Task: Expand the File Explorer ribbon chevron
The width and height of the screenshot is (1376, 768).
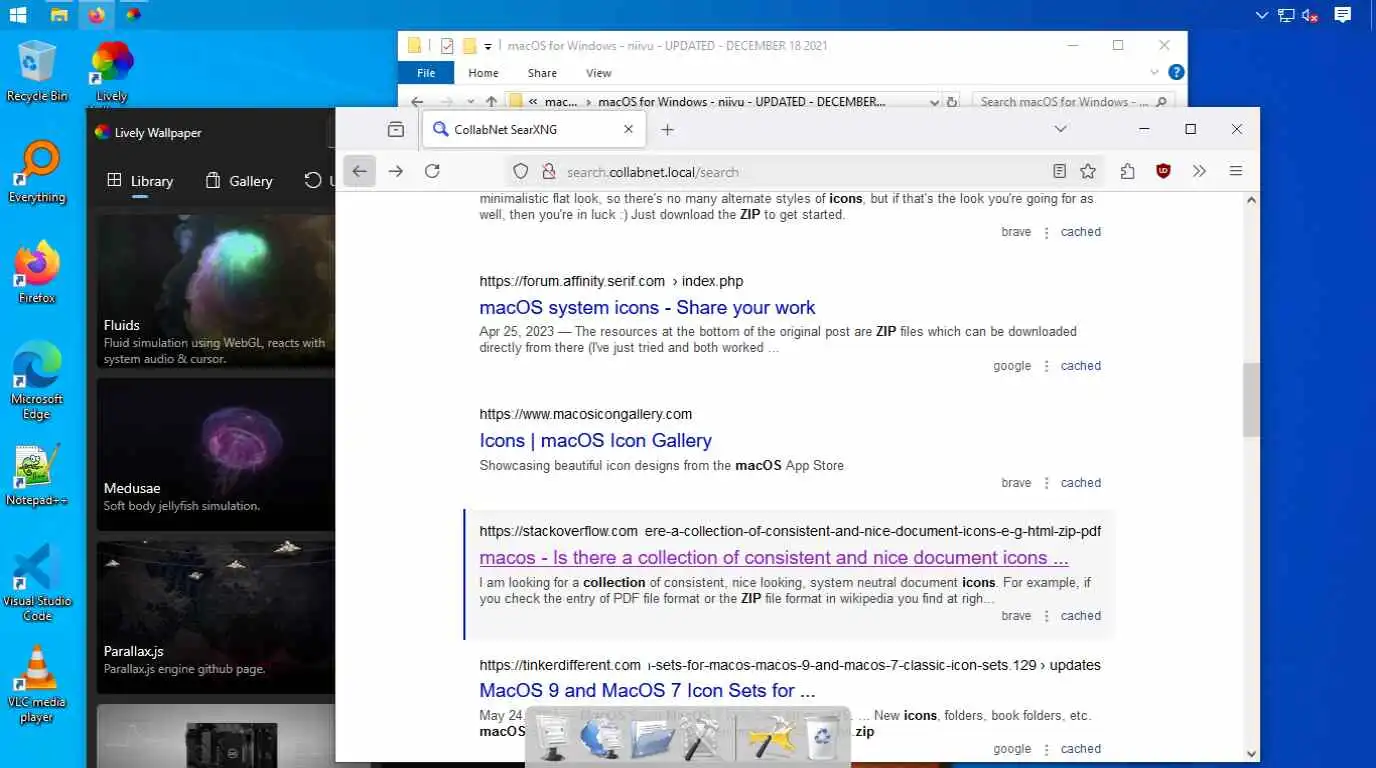Action: [x=1155, y=72]
